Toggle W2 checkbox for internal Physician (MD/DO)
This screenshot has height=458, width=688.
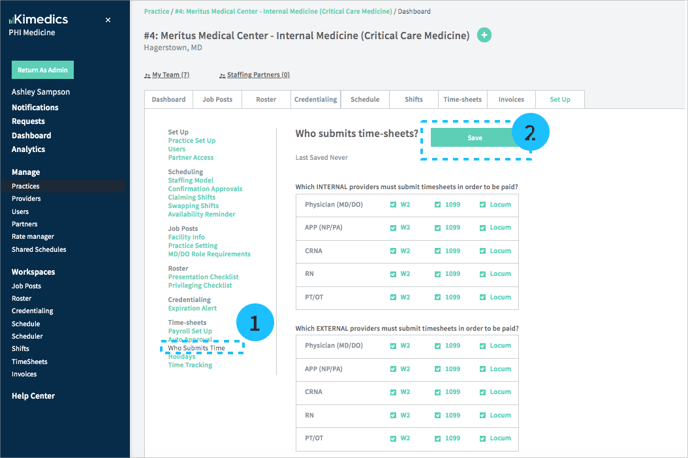[393, 205]
